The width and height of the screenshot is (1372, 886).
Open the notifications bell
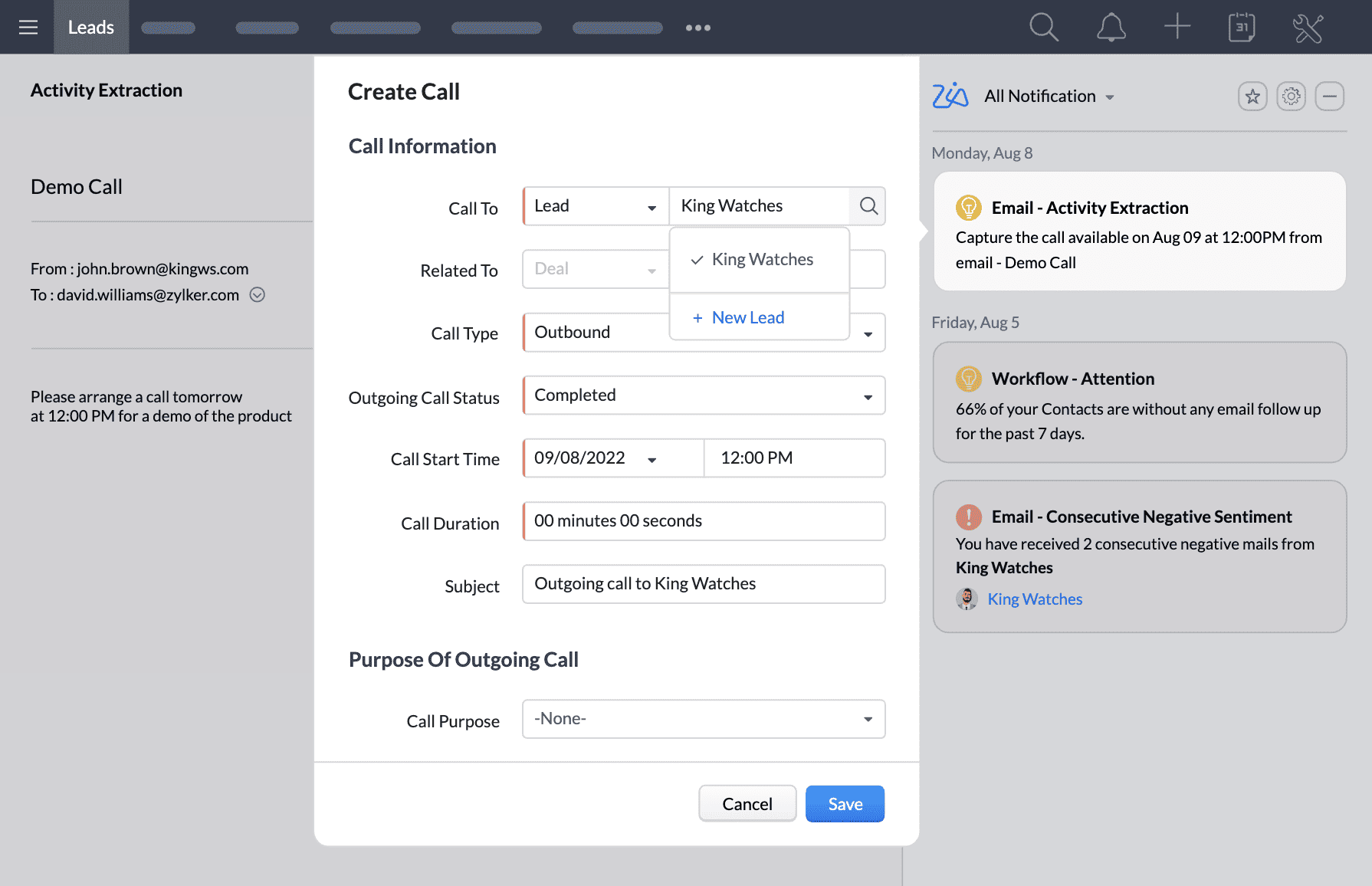[1111, 28]
